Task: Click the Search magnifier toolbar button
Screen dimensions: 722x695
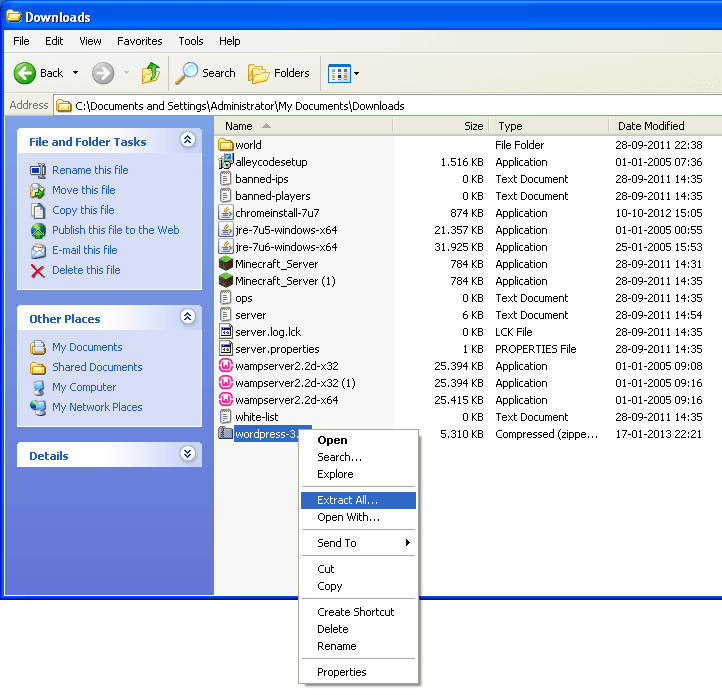Action: click(x=205, y=73)
